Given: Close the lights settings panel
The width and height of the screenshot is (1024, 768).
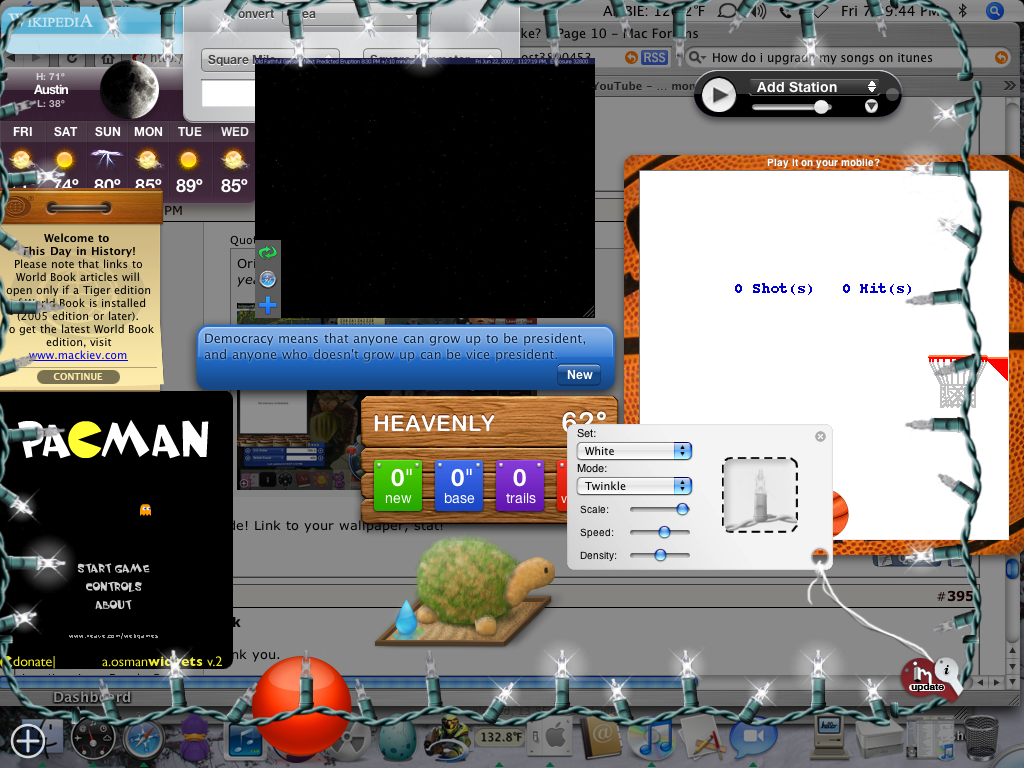Looking at the screenshot, I should (820, 436).
